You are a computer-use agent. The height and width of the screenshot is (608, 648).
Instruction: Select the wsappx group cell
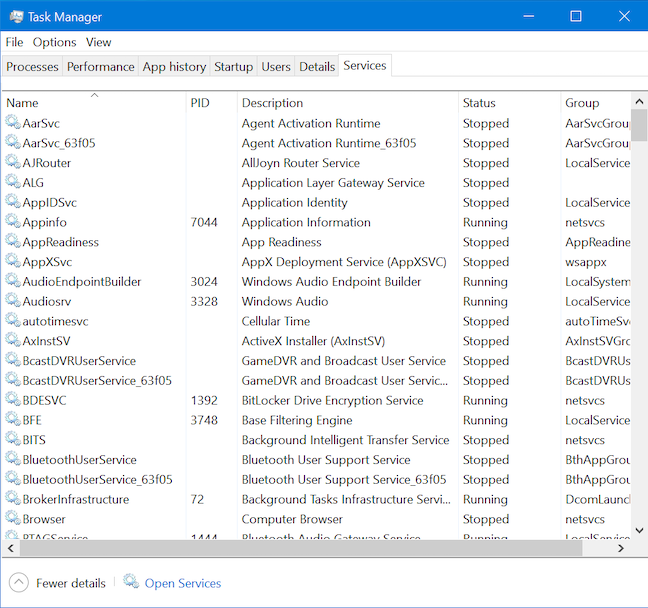(586, 262)
